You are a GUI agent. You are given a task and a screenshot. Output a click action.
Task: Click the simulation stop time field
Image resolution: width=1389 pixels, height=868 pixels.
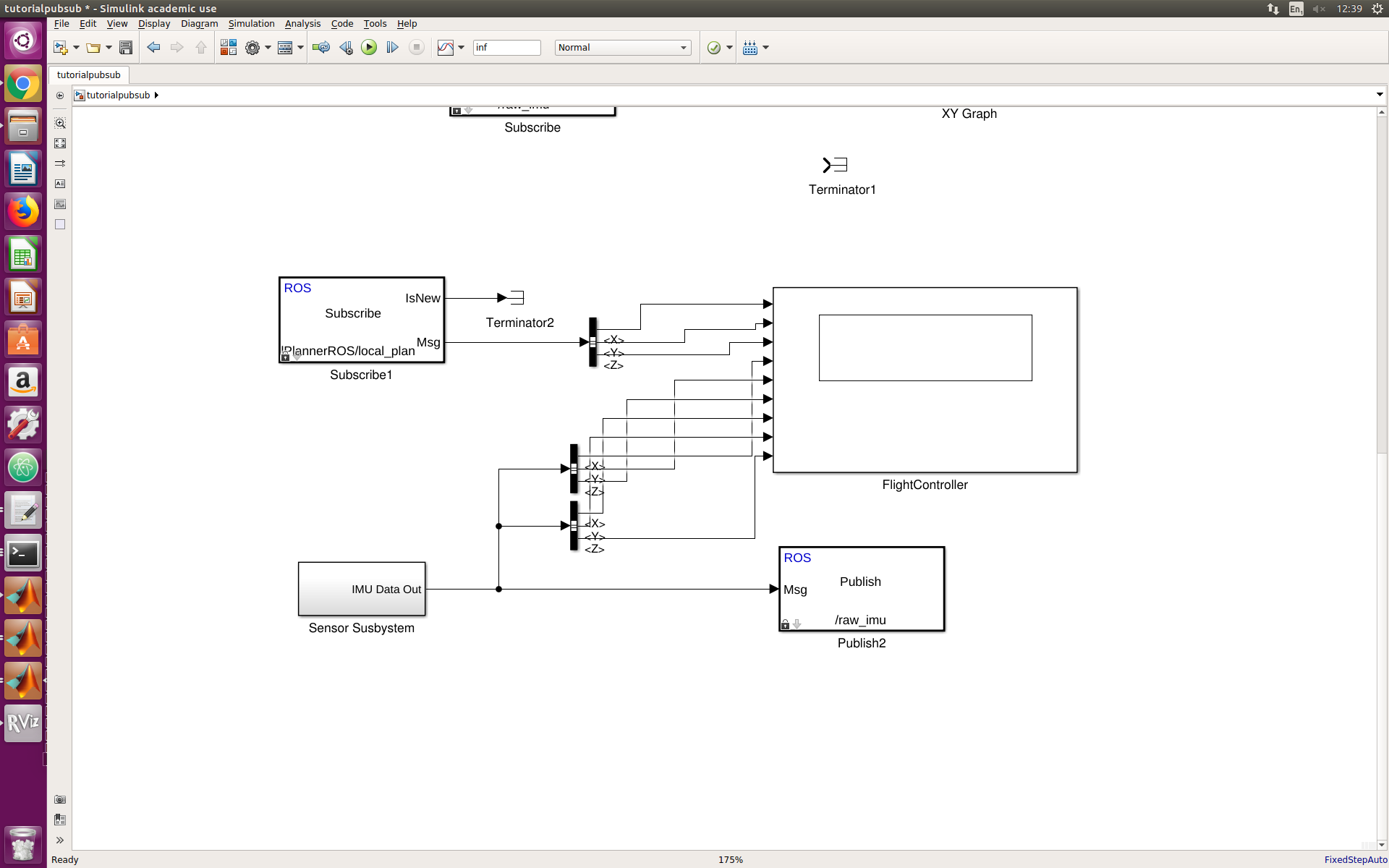506,48
